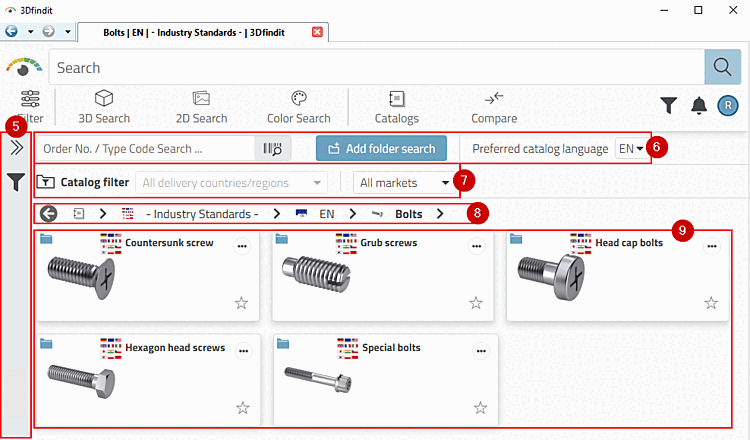The width and height of the screenshot is (750, 440).
Task: Click breadcrumb catalog root icon
Action: coord(79,214)
